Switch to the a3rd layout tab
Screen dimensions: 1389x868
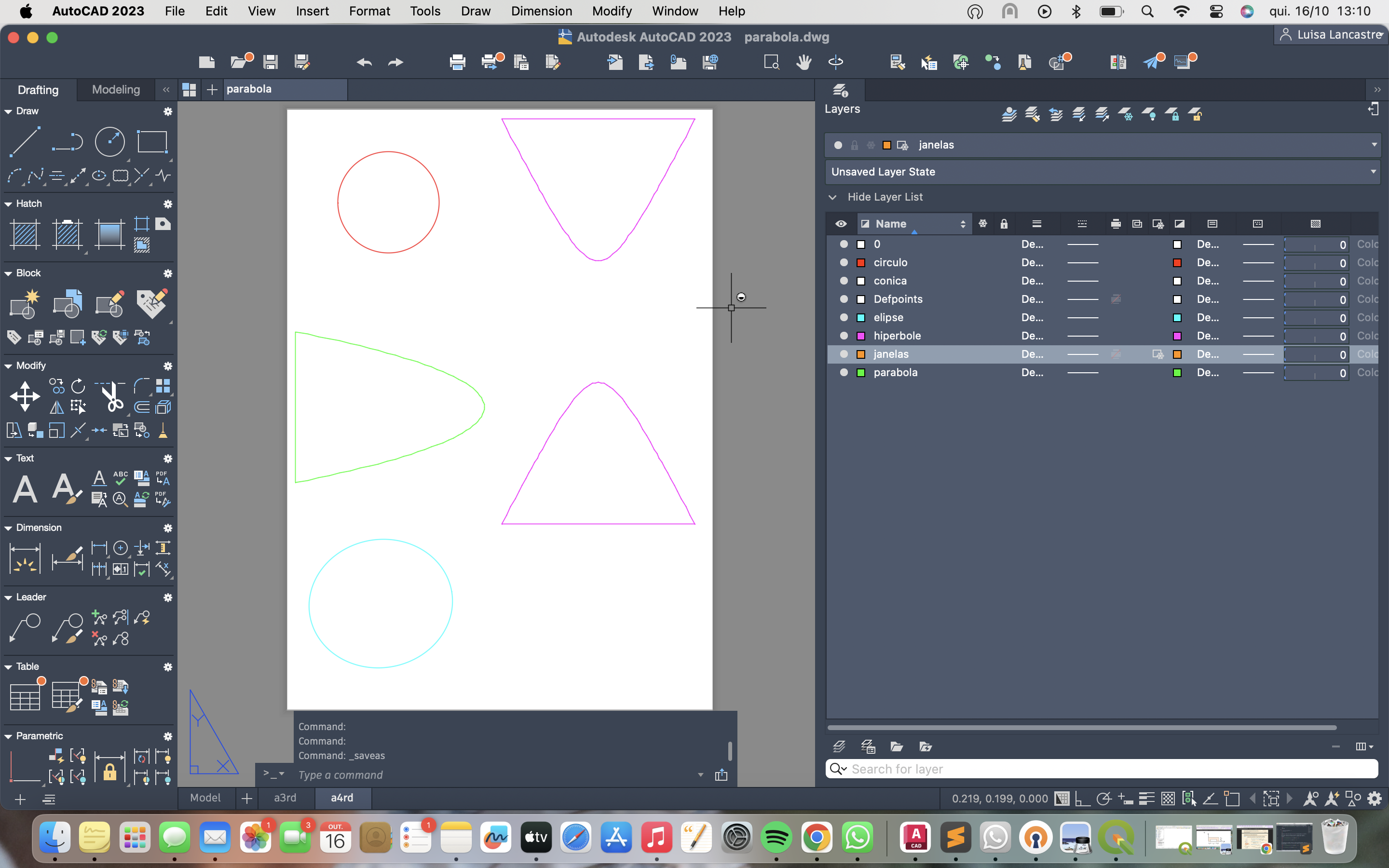(x=285, y=798)
